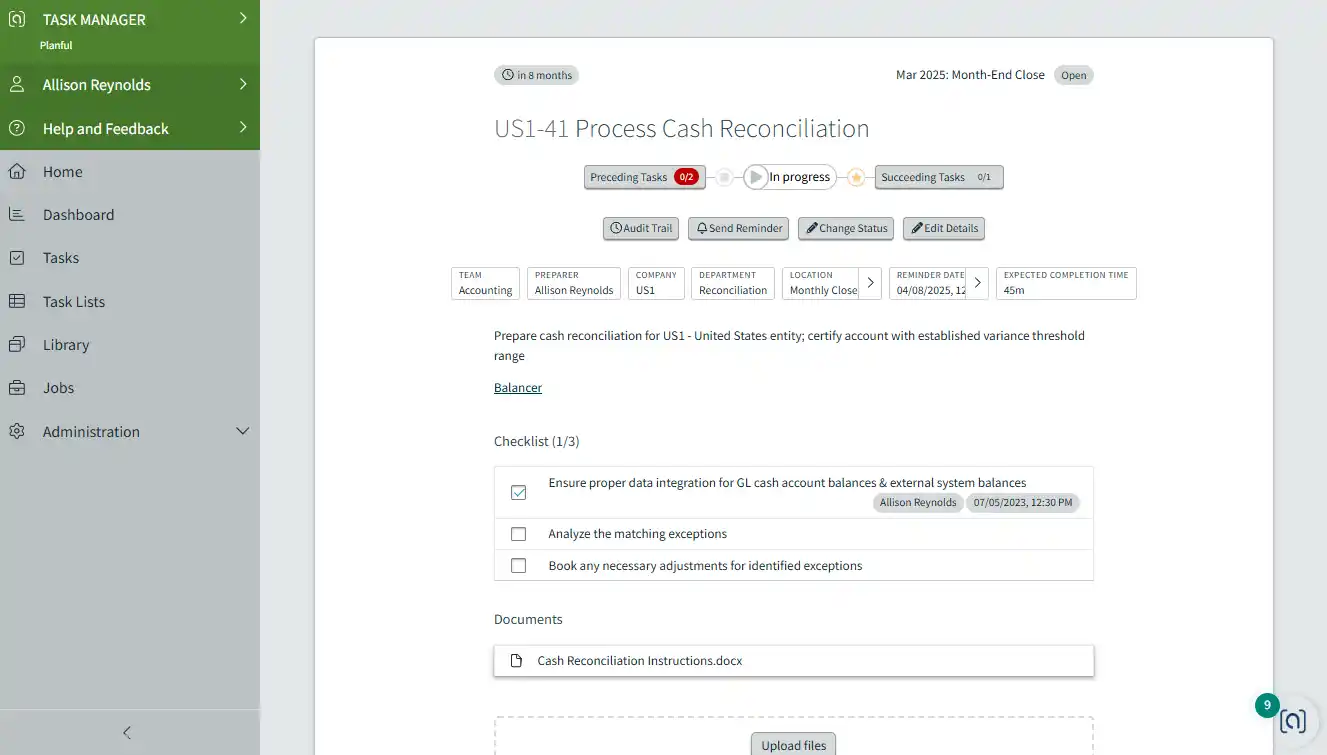The image size is (1327, 755).
Task: Click the Send Reminder button
Action: click(738, 228)
